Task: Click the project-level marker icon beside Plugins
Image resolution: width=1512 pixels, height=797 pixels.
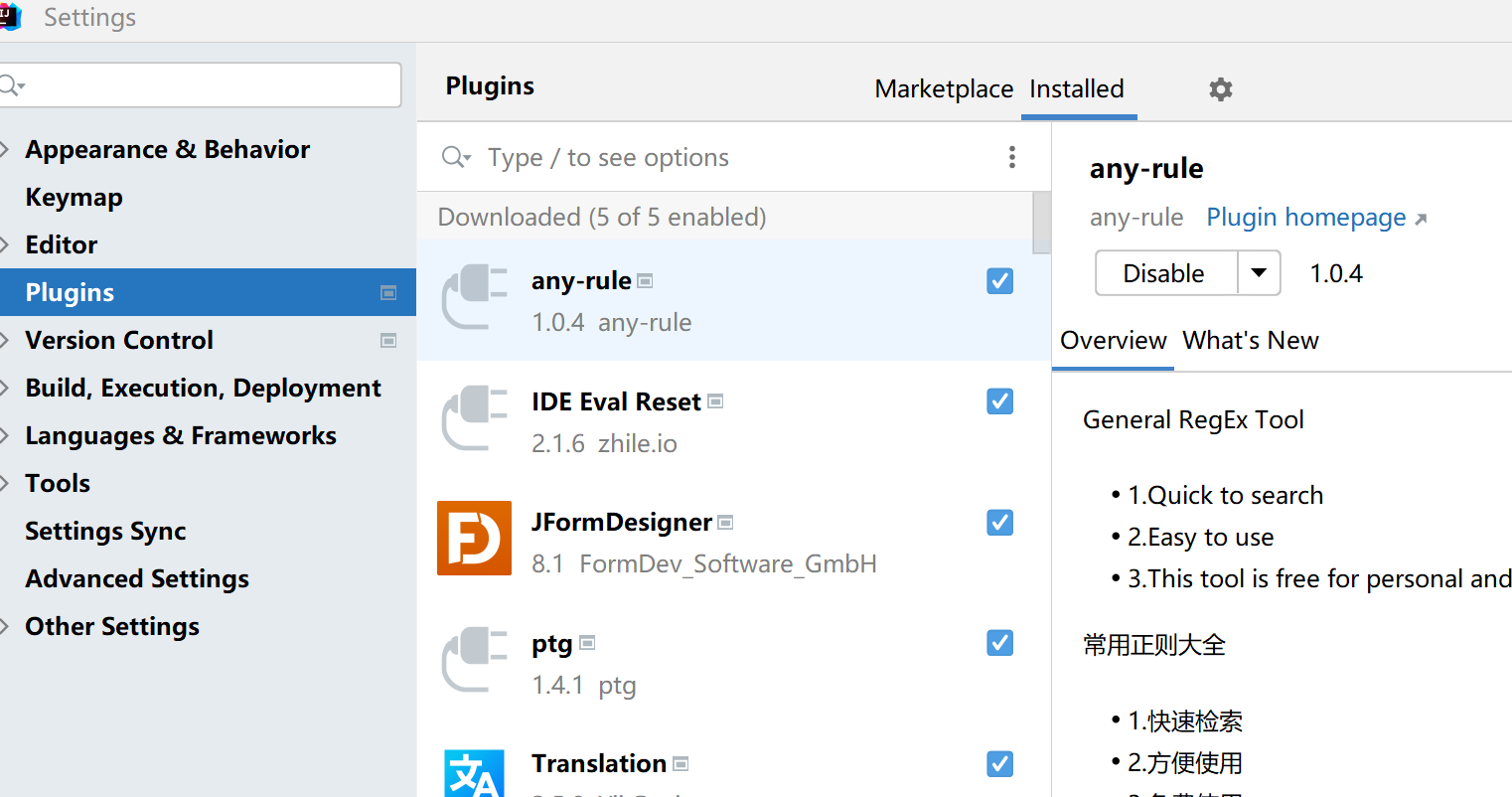Action: (x=388, y=292)
